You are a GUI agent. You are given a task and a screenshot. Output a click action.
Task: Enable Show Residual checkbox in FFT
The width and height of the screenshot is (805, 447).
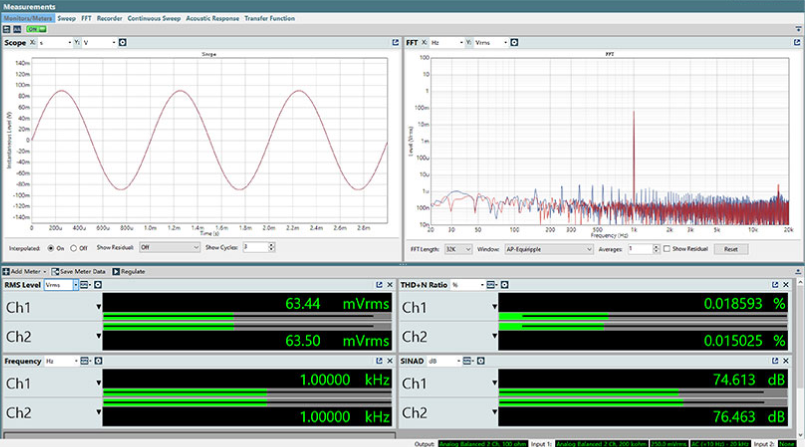665,248
